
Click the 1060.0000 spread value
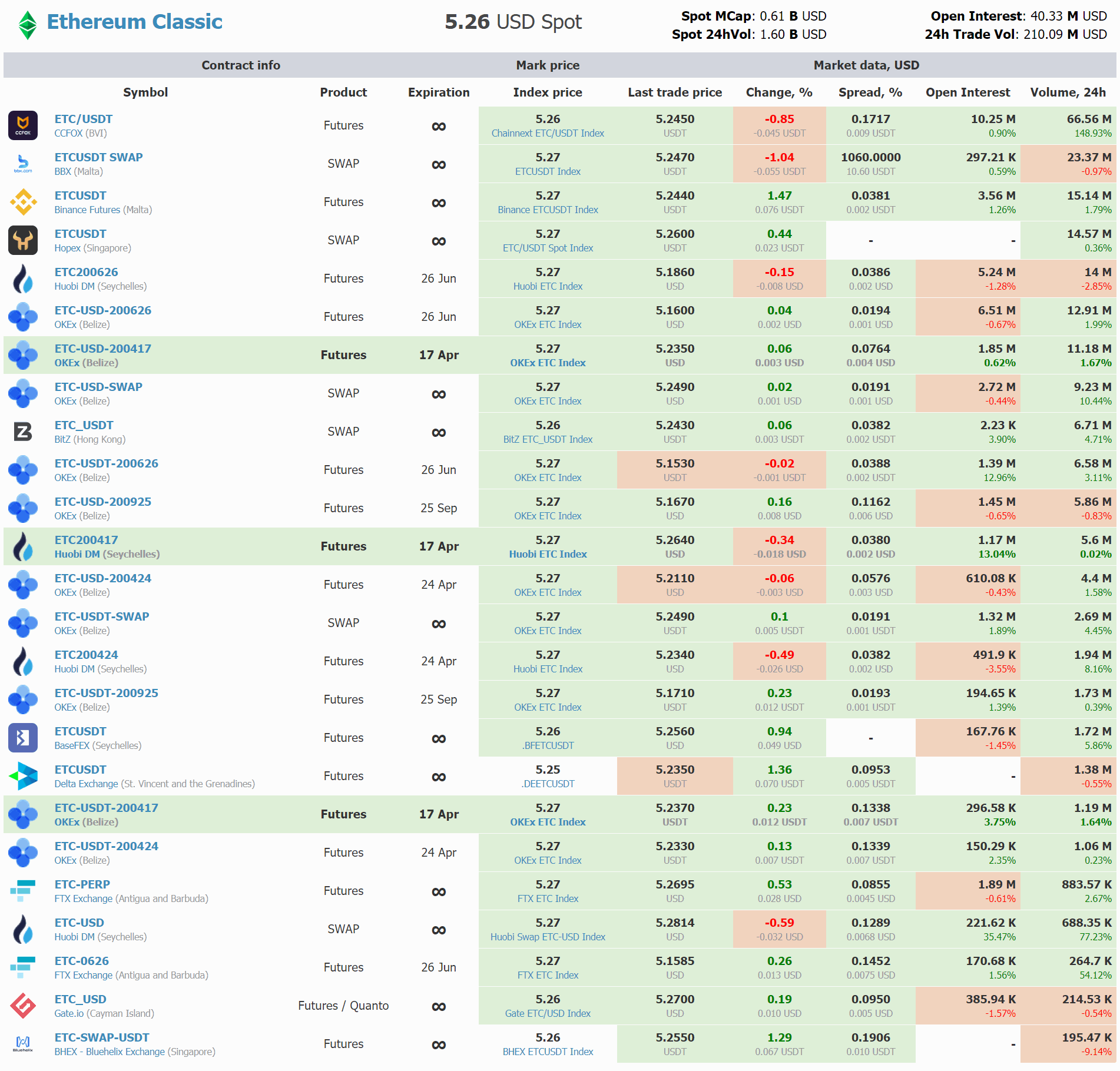870,157
